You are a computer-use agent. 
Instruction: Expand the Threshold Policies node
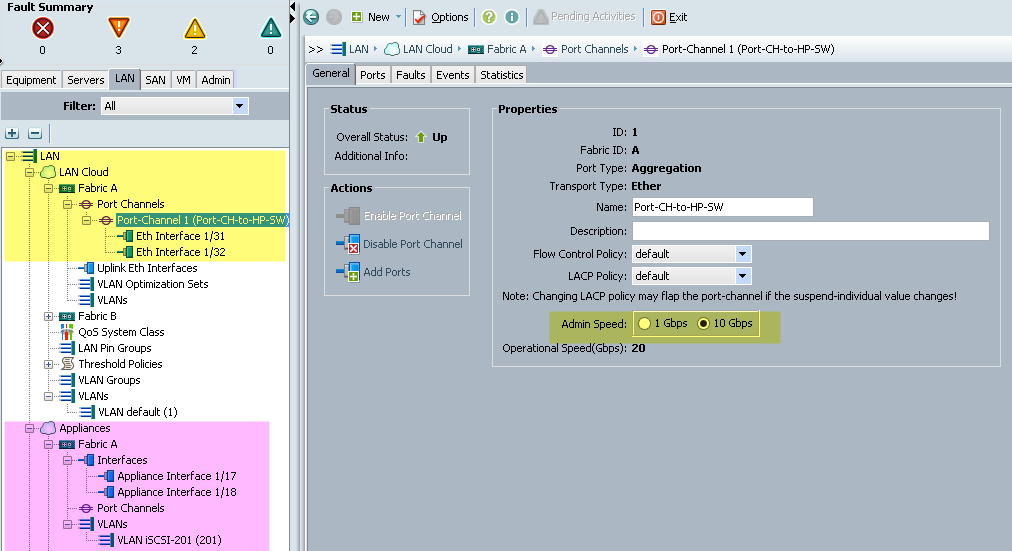tap(48, 364)
